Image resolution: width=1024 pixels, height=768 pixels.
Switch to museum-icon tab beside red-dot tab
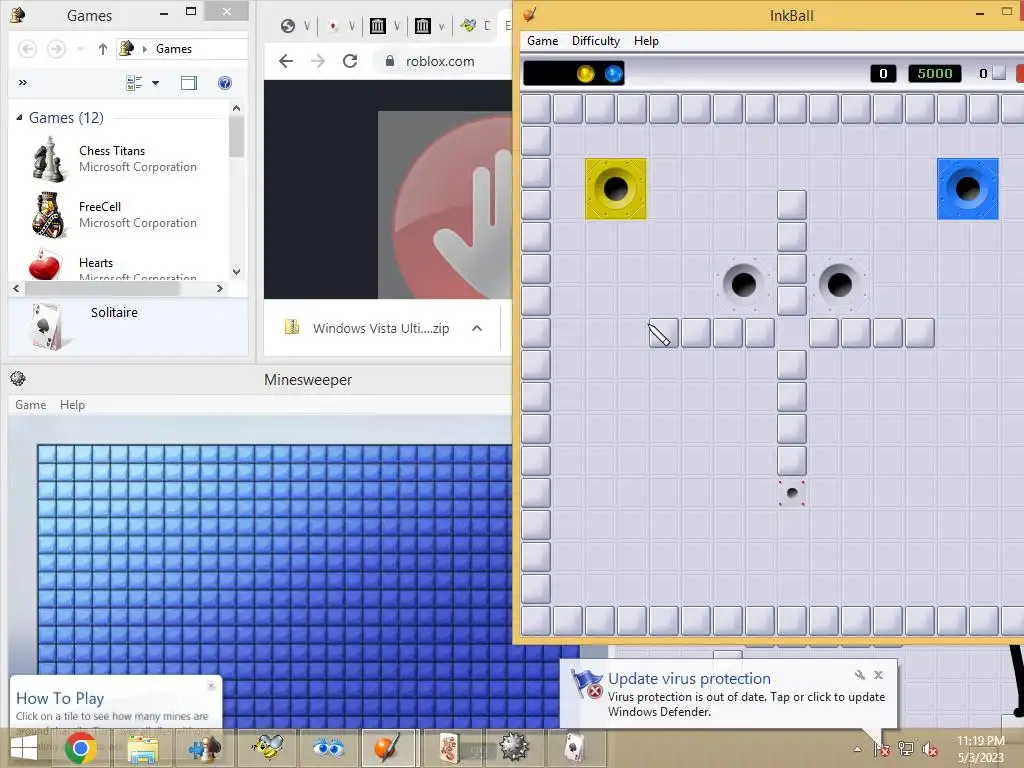click(377, 25)
